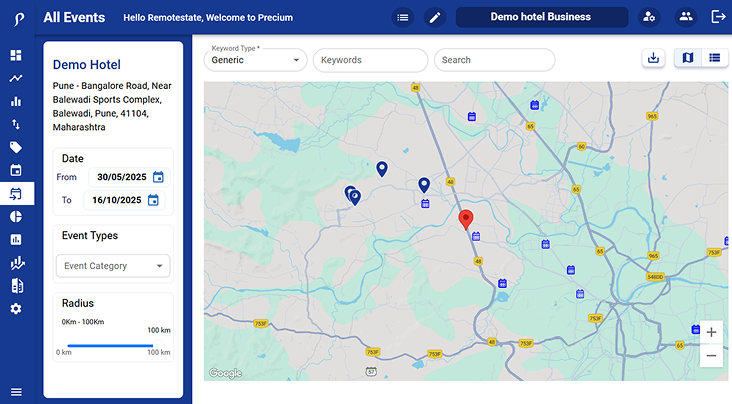Switch to list view toggle
This screenshot has width=732, height=404.
pyautogui.click(x=714, y=58)
